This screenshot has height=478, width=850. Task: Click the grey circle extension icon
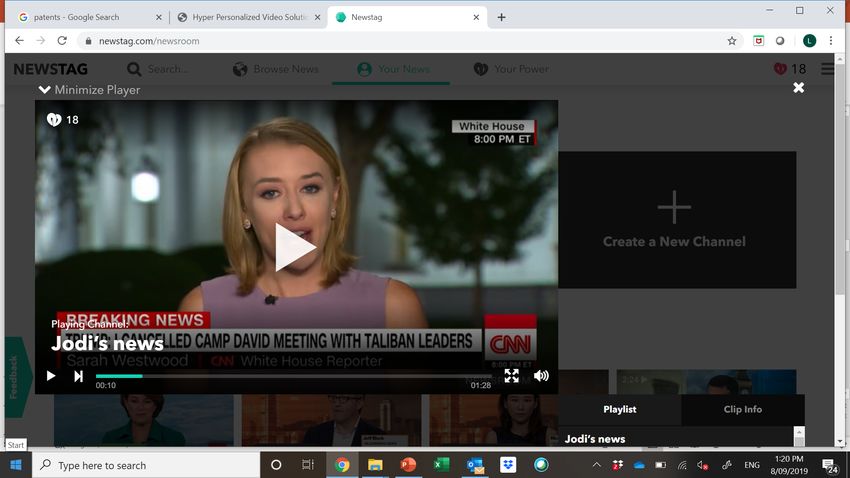pos(780,41)
